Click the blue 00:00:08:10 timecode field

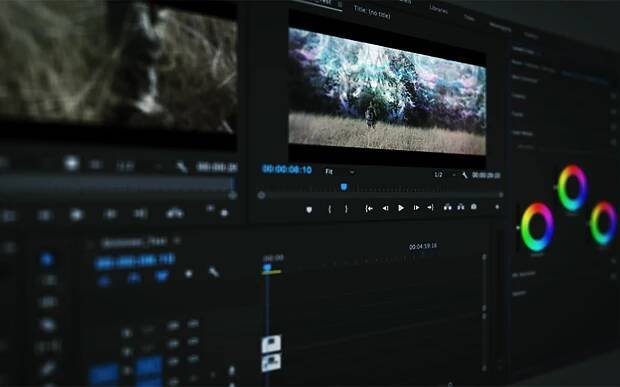[x=287, y=170]
